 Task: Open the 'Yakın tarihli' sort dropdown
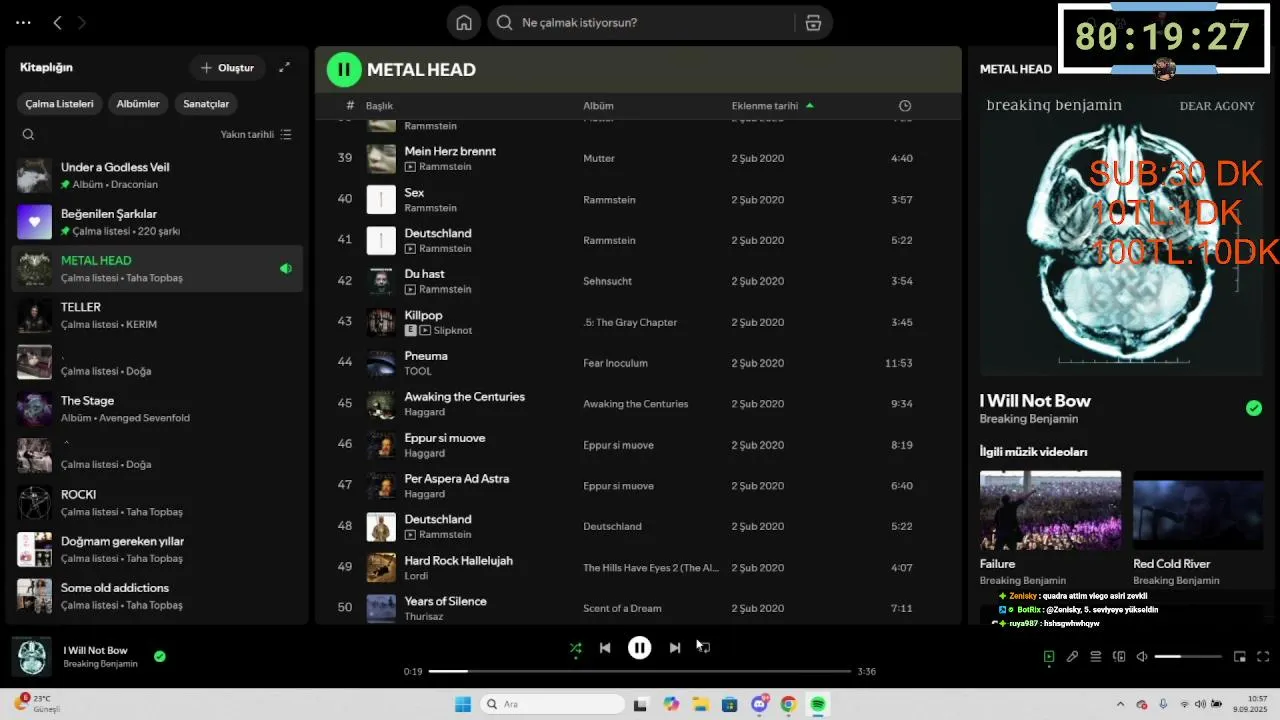[256, 135]
